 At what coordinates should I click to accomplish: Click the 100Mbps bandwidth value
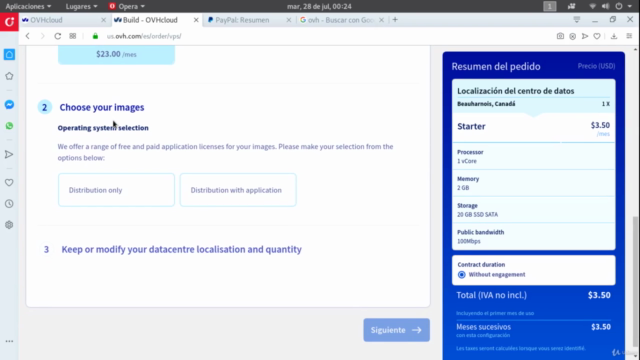[469, 241]
